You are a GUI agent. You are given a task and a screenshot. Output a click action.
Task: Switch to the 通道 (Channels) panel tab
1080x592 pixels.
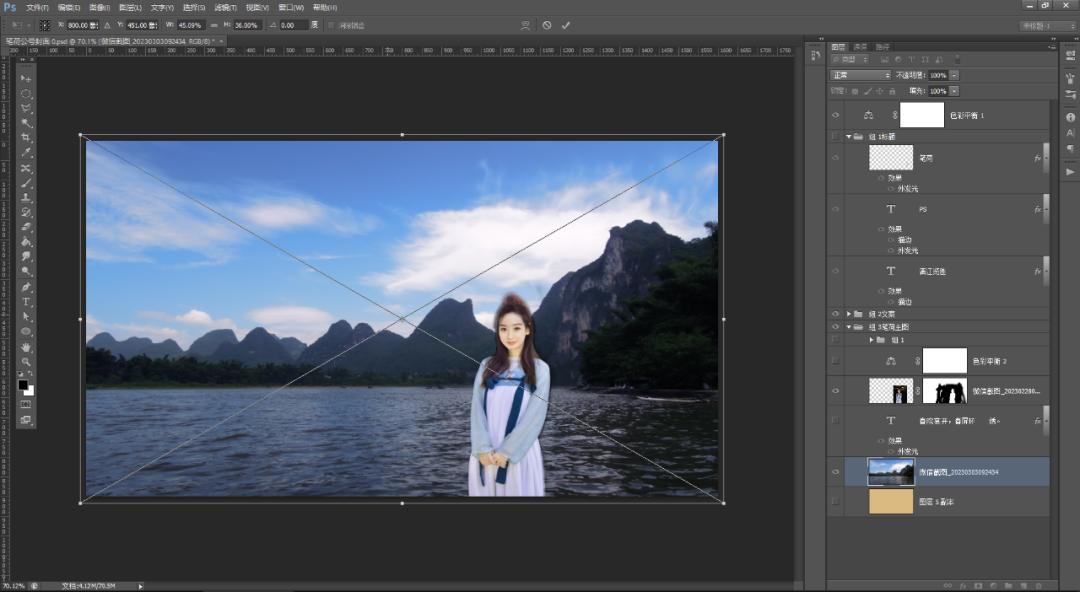[860, 47]
